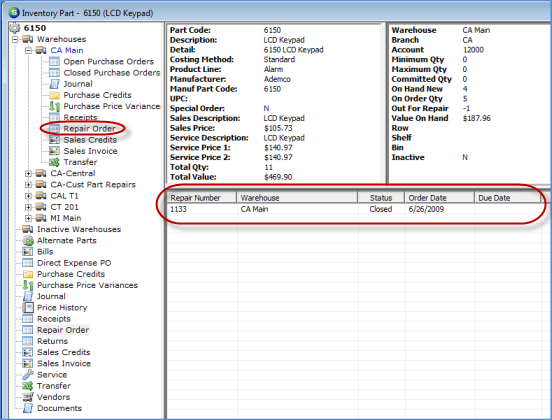Viewport: 552px width, 420px height.
Task: Collapse the Warehouses tree node
Action: click(15, 39)
